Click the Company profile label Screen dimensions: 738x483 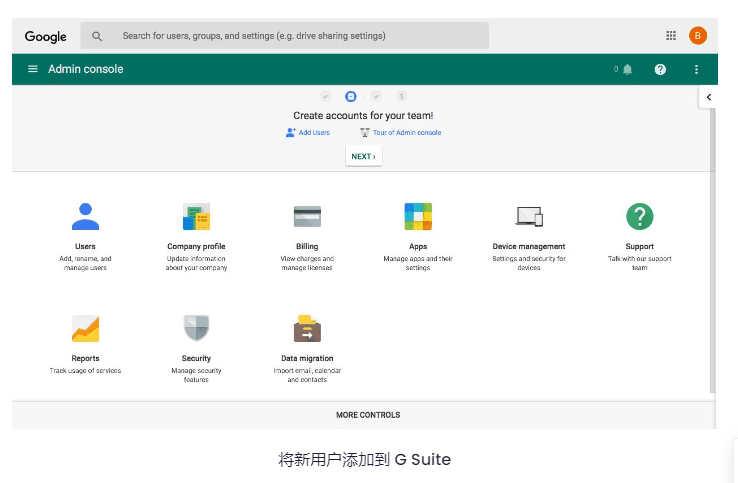[x=196, y=246]
